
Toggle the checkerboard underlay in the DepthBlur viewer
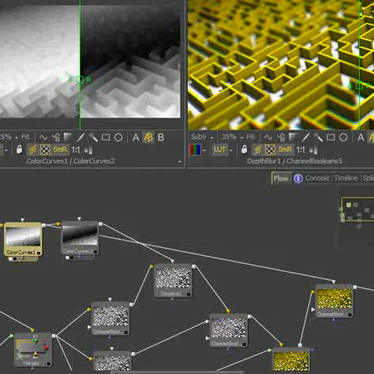(x=270, y=150)
